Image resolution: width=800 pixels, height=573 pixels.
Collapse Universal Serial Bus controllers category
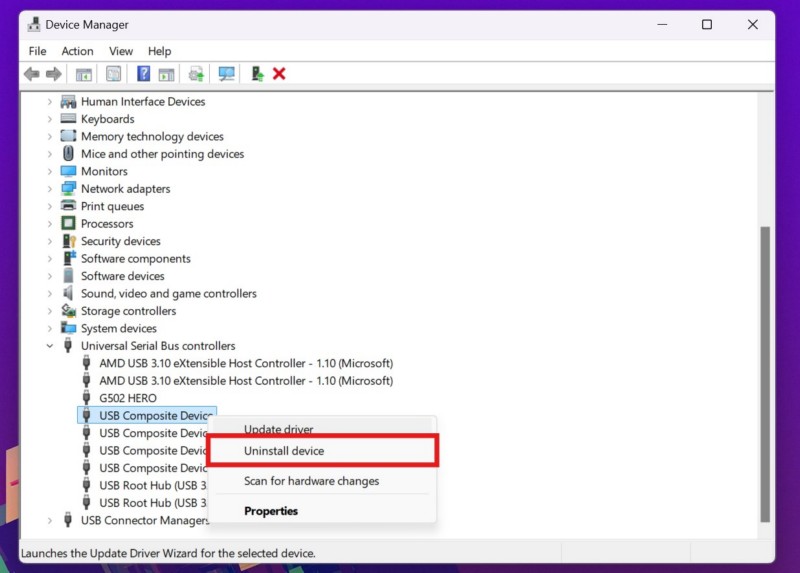pyautogui.click(x=50, y=346)
